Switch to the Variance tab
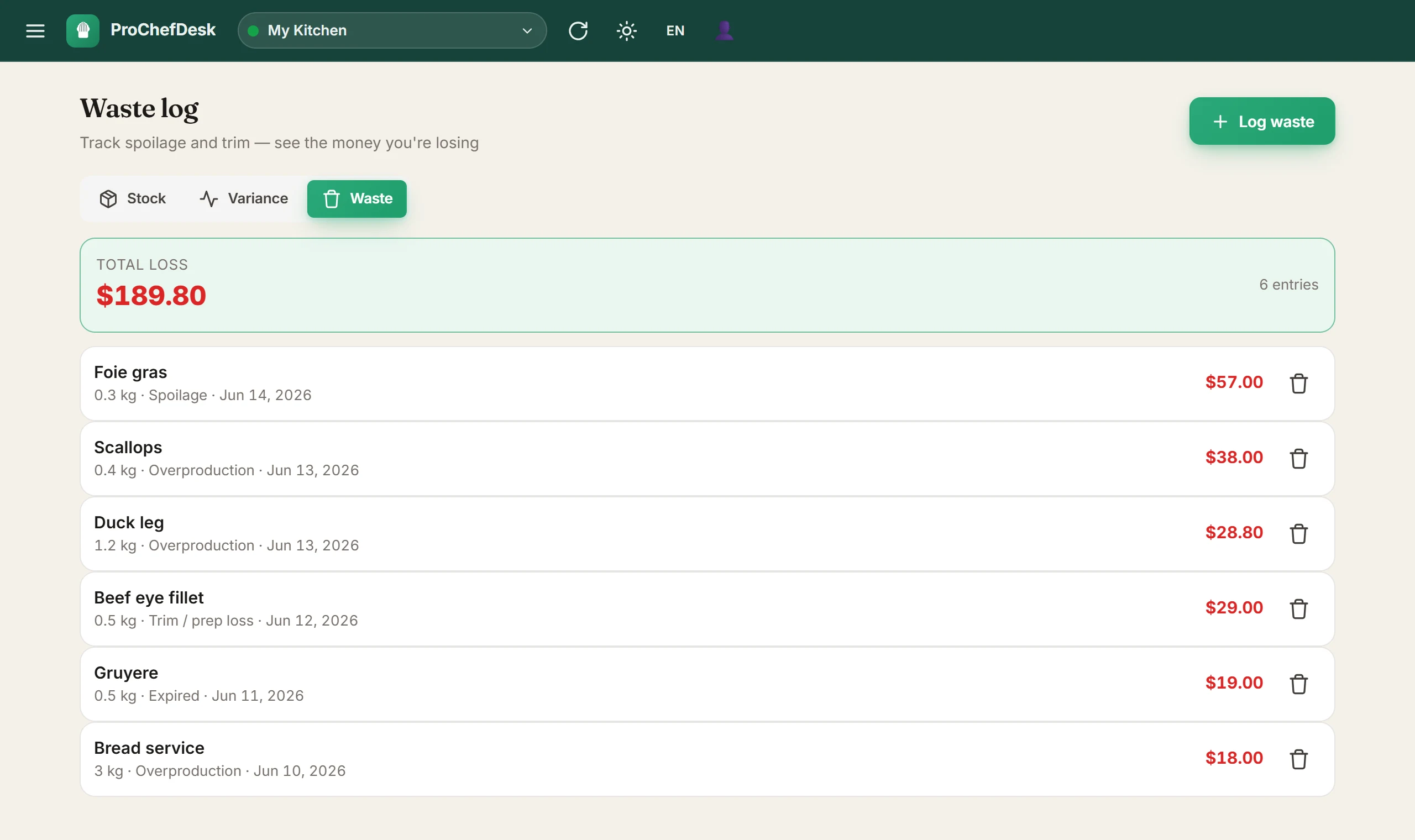The width and height of the screenshot is (1415, 840). click(x=244, y=199)
